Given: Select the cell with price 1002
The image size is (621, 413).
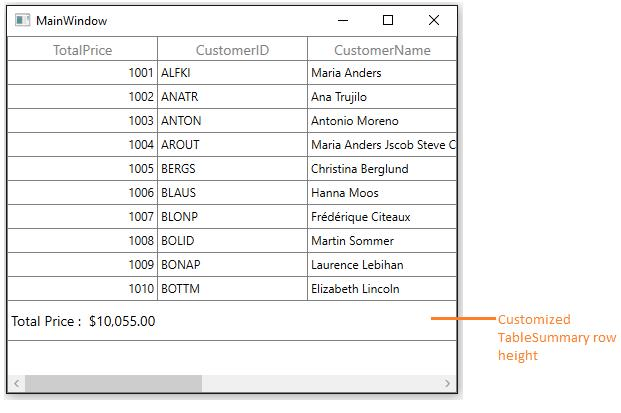Looking at the screenshot, I should pos(82,97).
